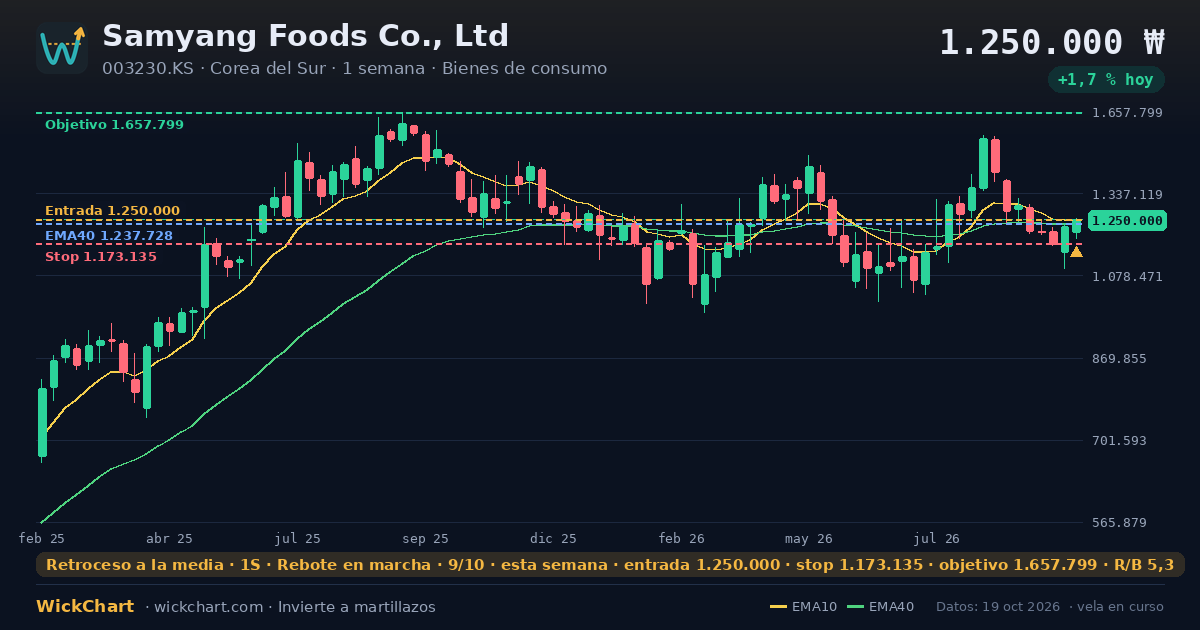Click the yellow retroceso a la media summary banner
The image size is (1200, 630).
(610, 565)
